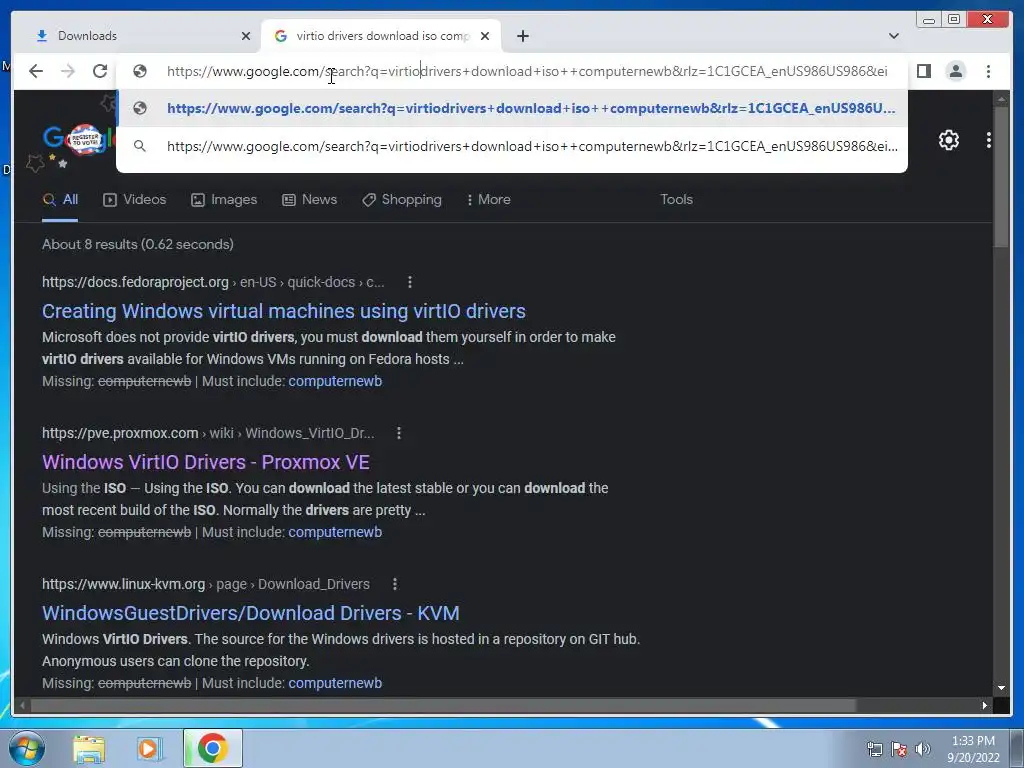Click the network icon in system tray
This screenshot has width=1024, height=768.
[x=874, y=749]
